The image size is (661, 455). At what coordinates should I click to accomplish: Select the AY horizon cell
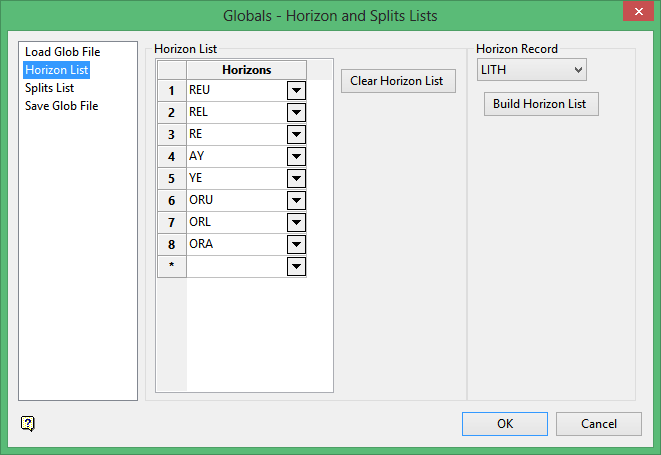click(x=236, y=156)
